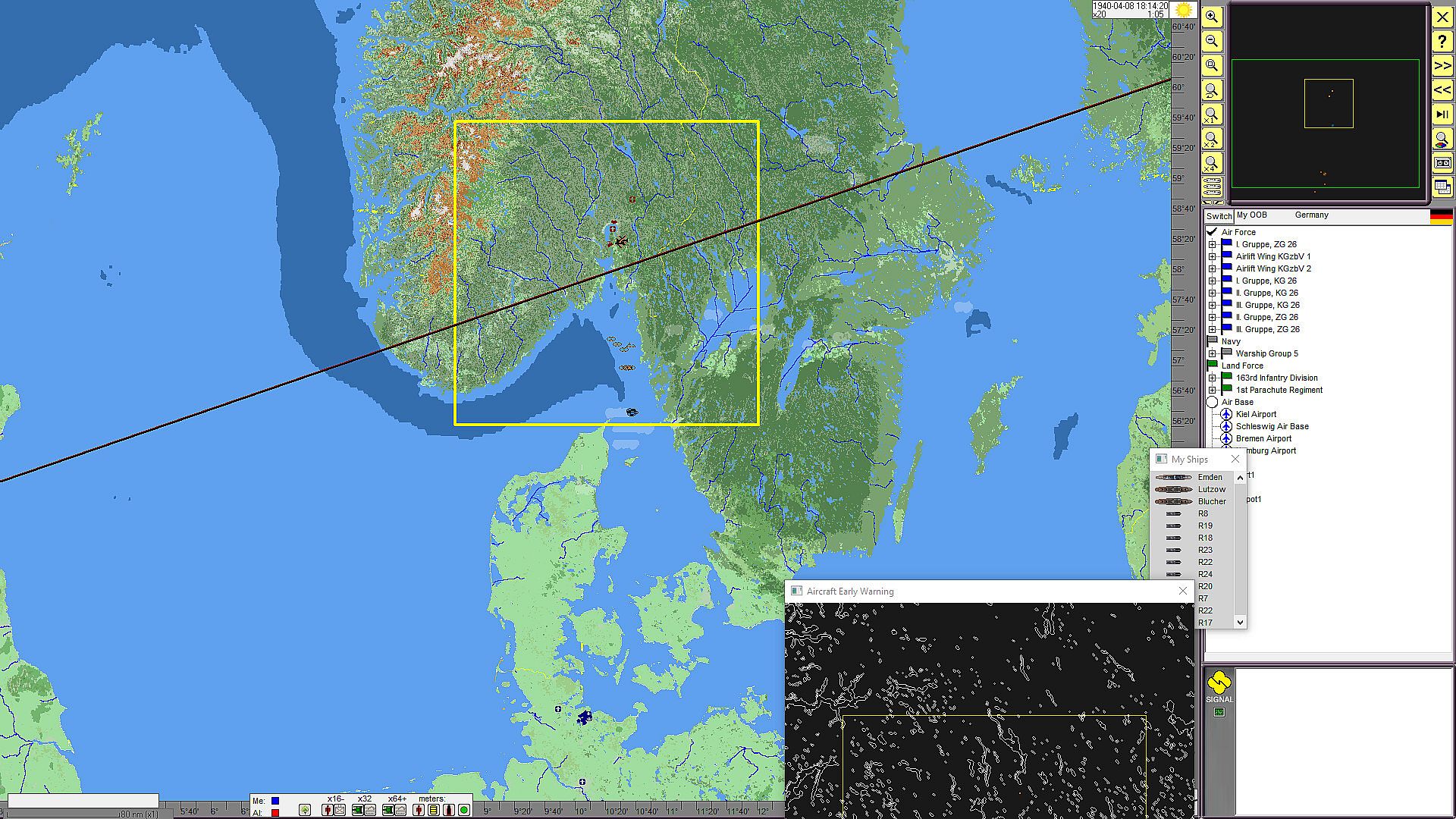Click the zoom out magnifier button
This screenshot has height=819, width=1456.
click(1212, 41)
